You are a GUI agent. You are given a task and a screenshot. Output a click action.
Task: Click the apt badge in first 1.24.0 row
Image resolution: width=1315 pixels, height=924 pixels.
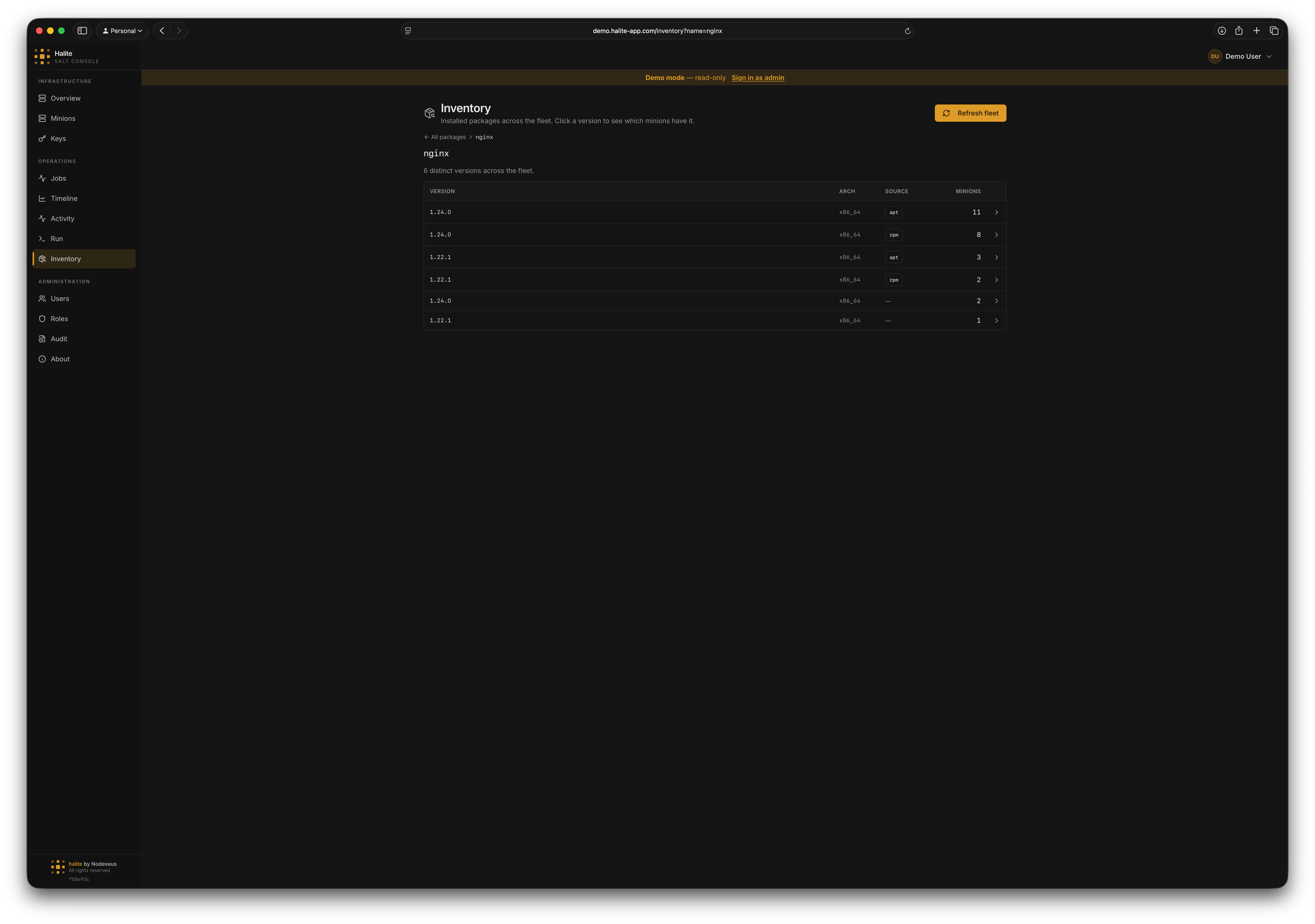click(893, 212)
